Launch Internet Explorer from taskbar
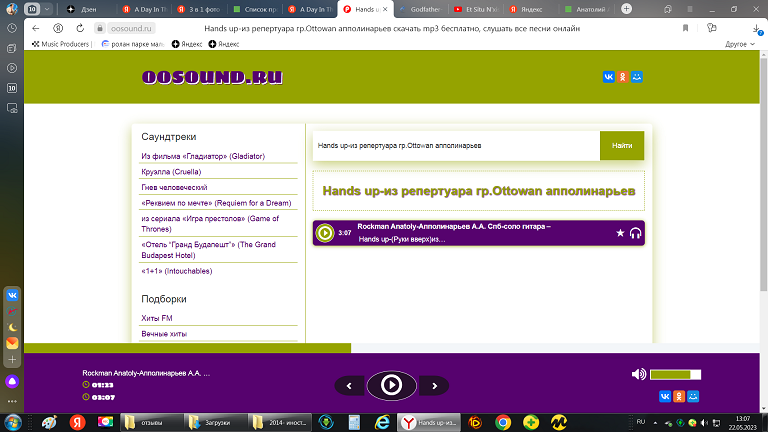This screenshot has height=432, width=768. point(382,422)
